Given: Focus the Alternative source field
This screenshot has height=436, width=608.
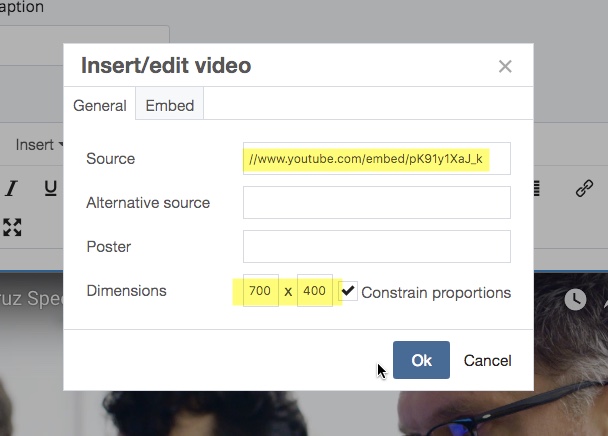Looking at the screenshot, I should (377, 202).
